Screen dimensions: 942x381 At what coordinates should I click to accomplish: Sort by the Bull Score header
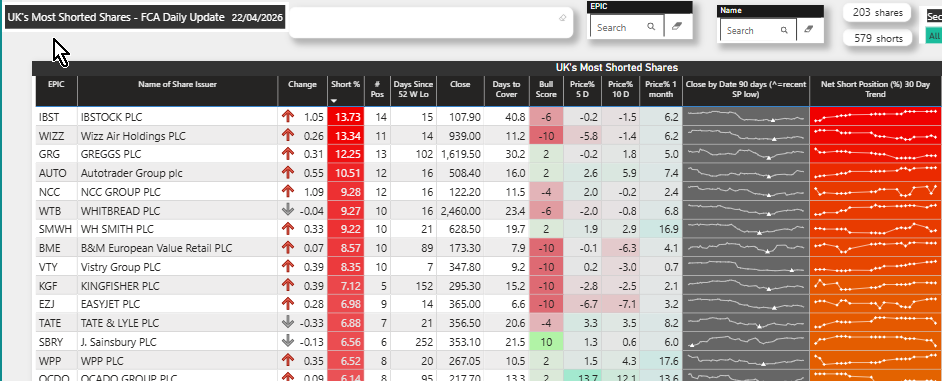coord(546,89)
